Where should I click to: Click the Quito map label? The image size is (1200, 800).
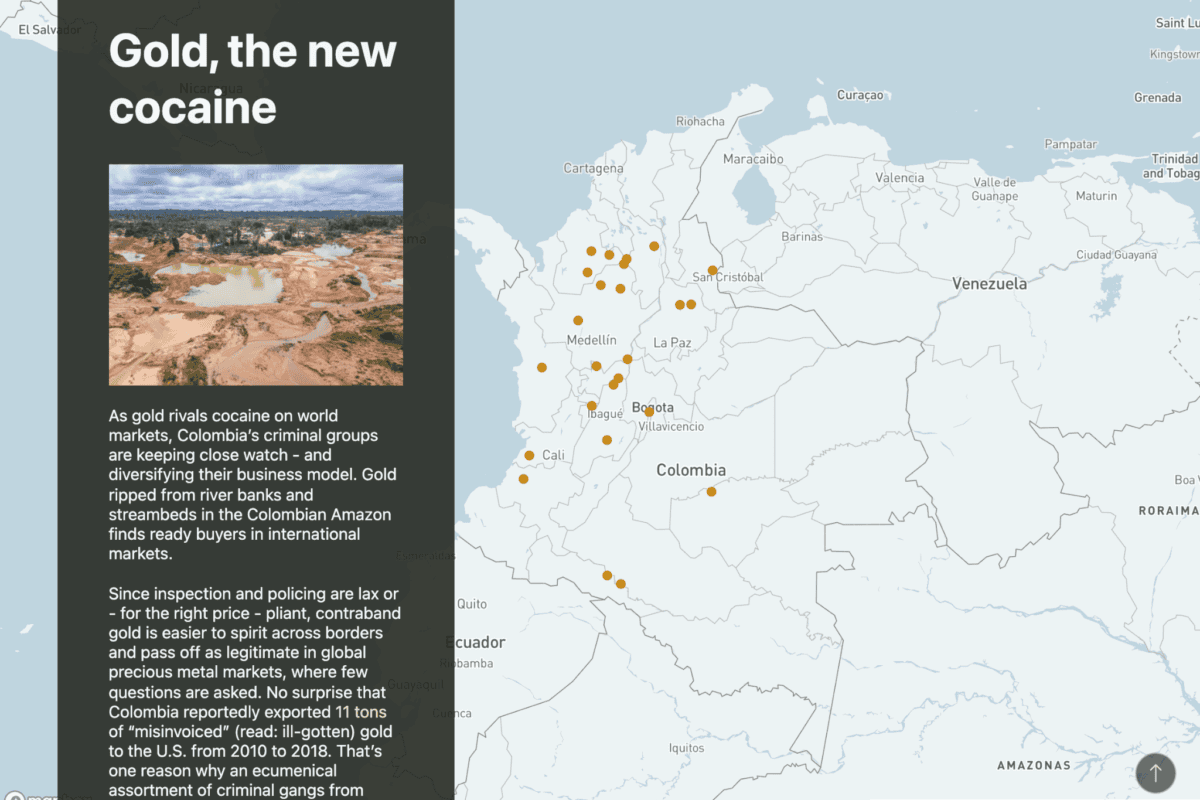point(472,604)
